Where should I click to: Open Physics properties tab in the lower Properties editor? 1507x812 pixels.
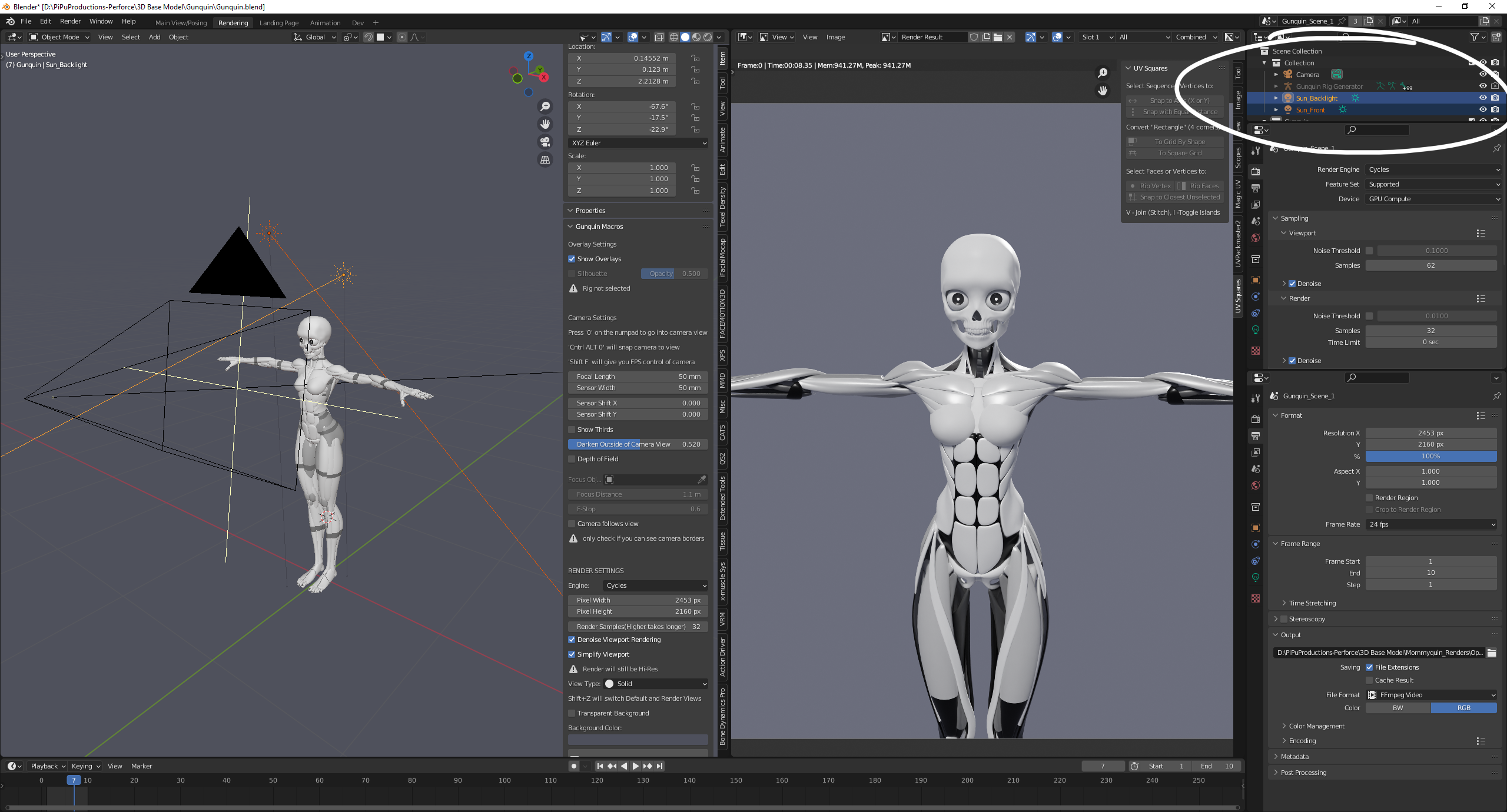click(x=1256, y=544)
